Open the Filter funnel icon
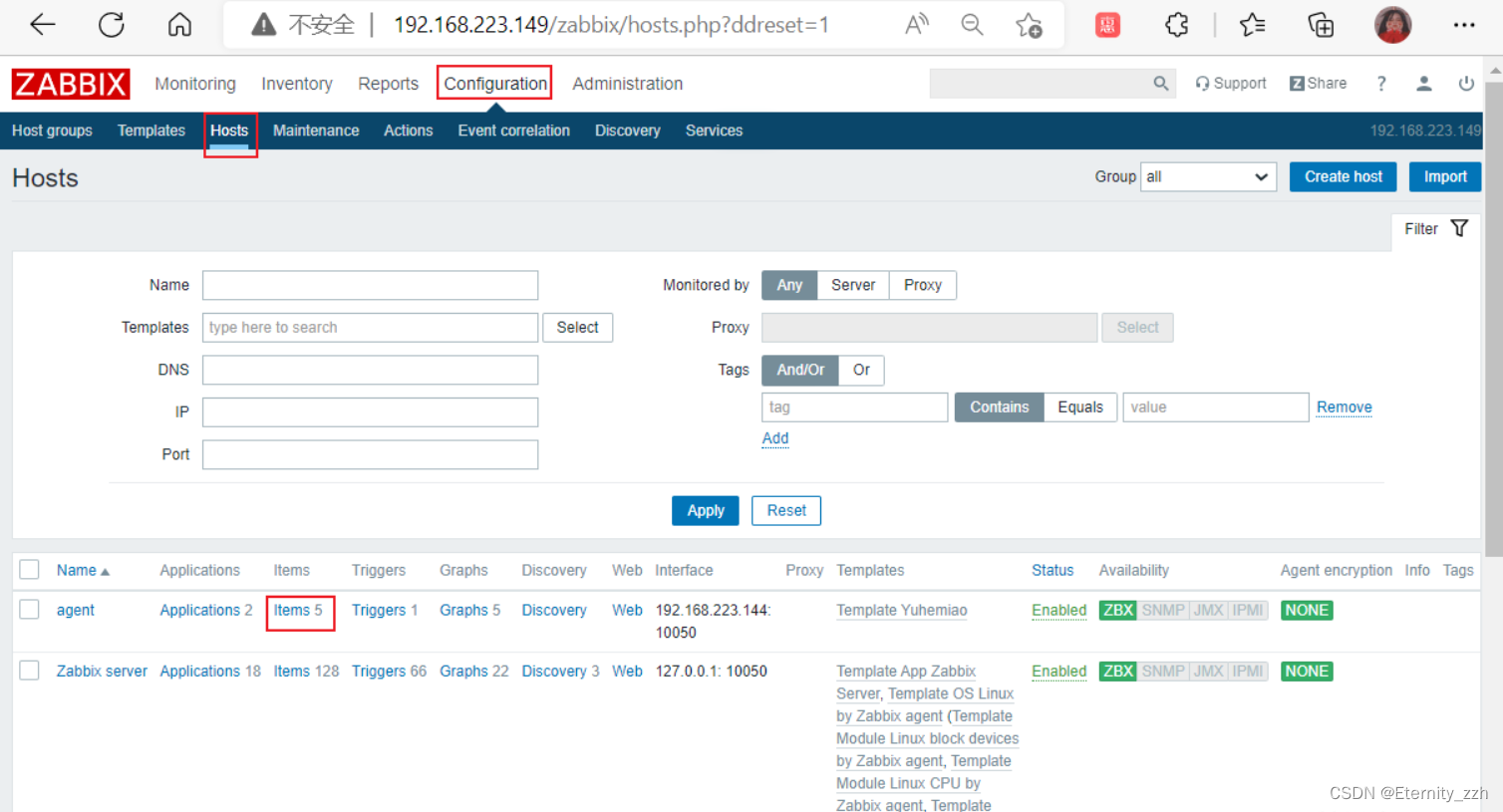This screenshot has width=1503, height=812. coord(1458,227)
